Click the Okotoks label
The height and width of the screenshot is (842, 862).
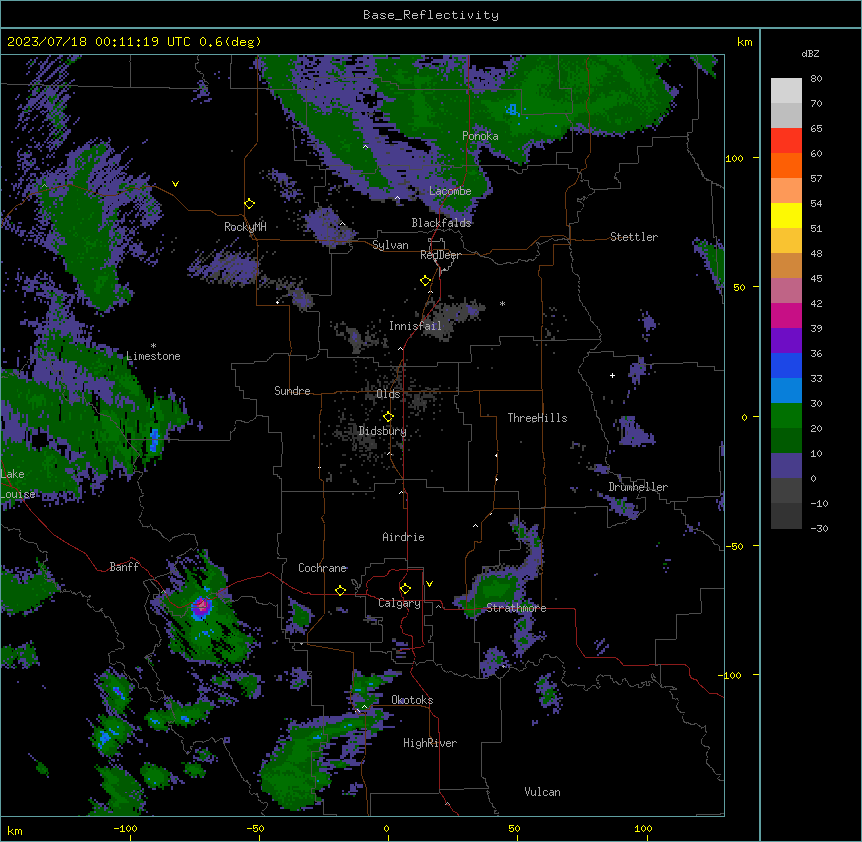click(x=412, y=700)
